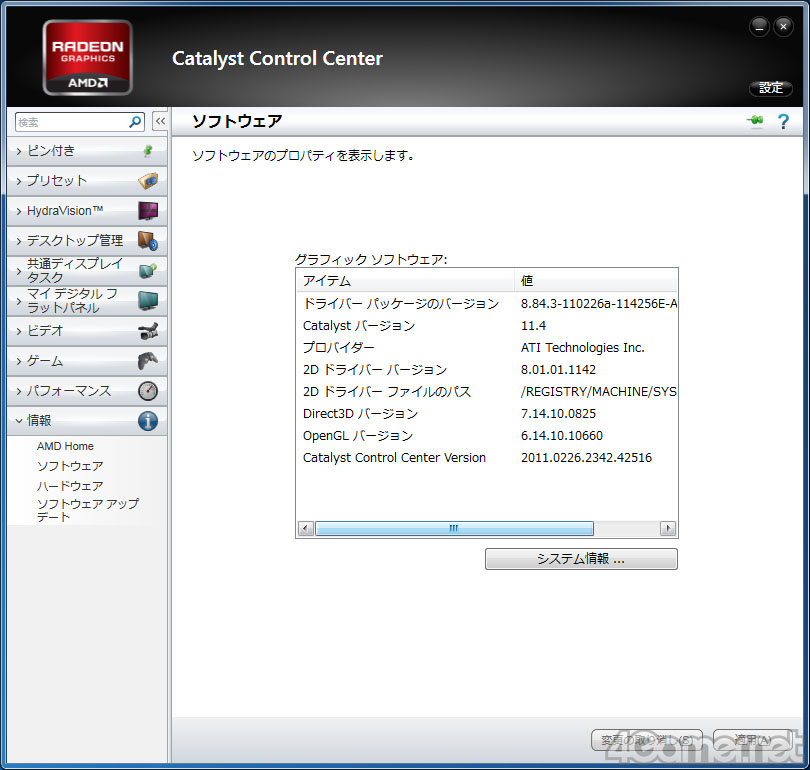The image size is (810, 770).
Task: Click the scrollbar right arrow
Action: (668, 528)
